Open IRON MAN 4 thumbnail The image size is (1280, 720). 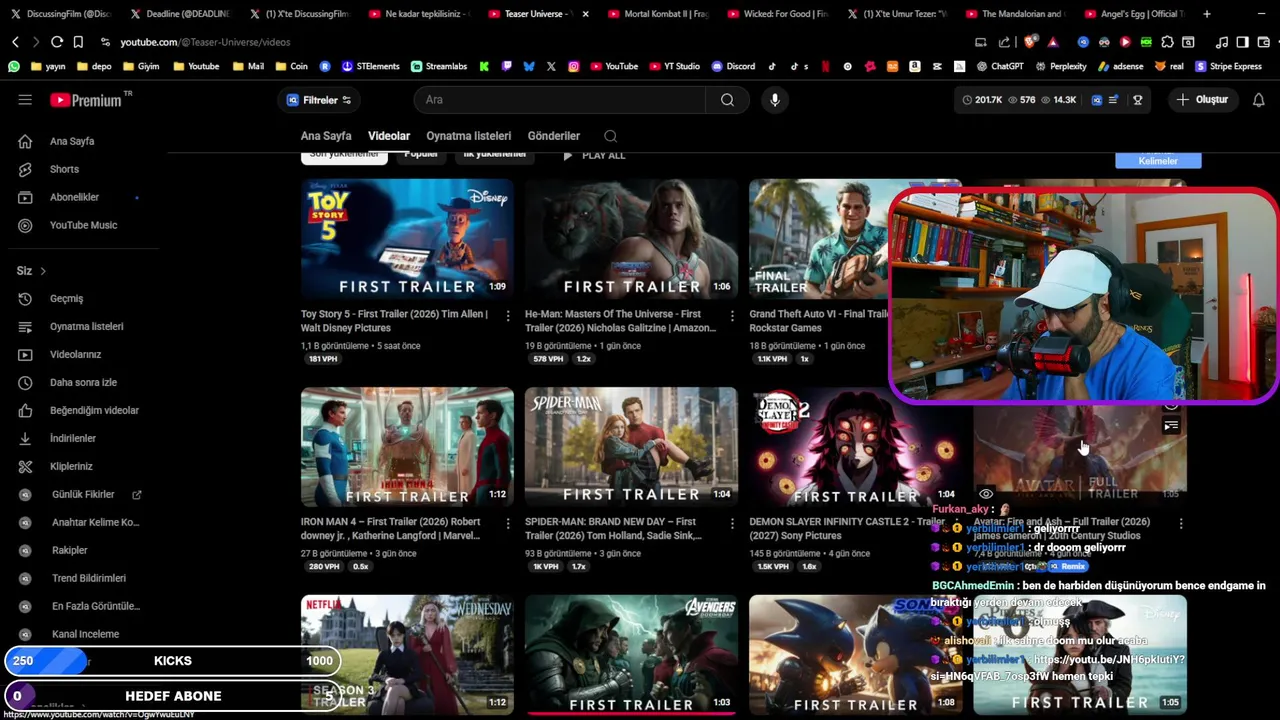(x=407, y=447)
